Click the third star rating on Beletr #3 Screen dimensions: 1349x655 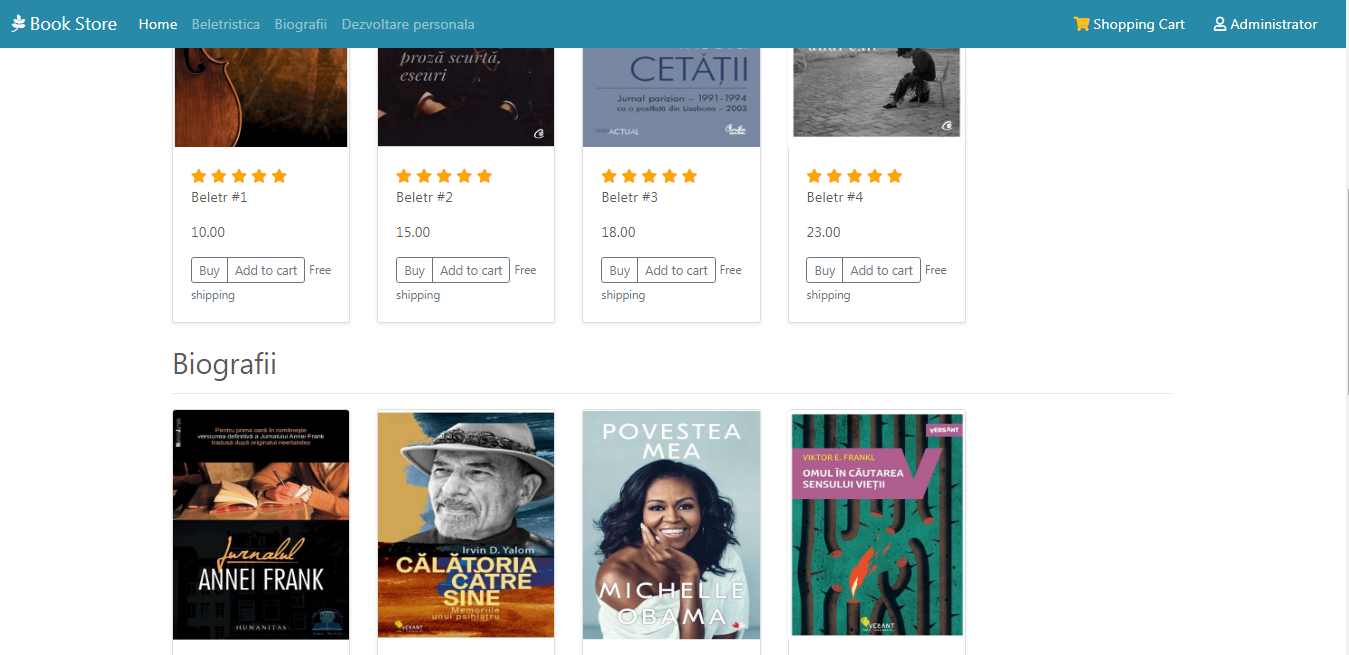click(x=649, y=176)
